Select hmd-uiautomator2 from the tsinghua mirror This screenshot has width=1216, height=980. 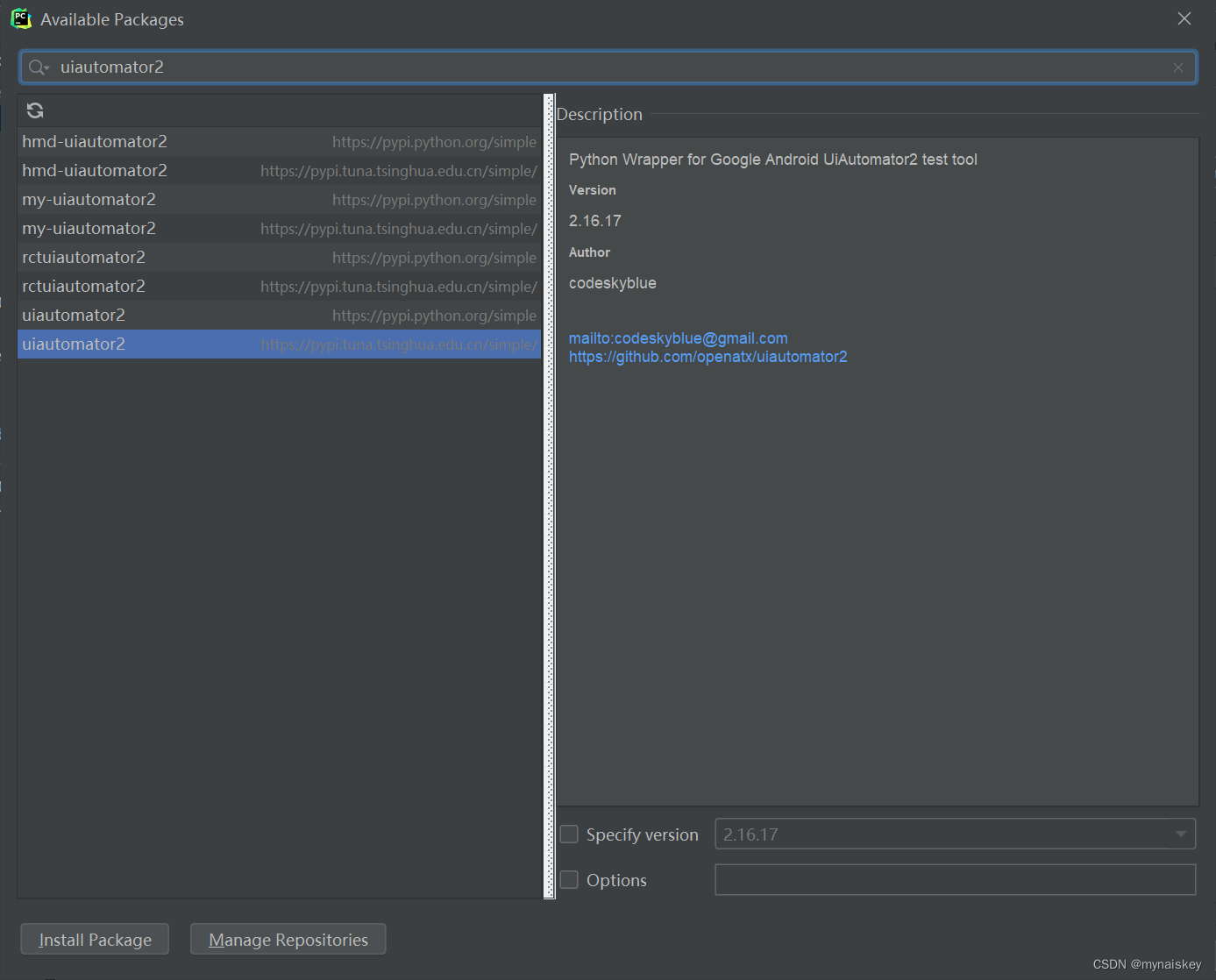tap(95, 171)
